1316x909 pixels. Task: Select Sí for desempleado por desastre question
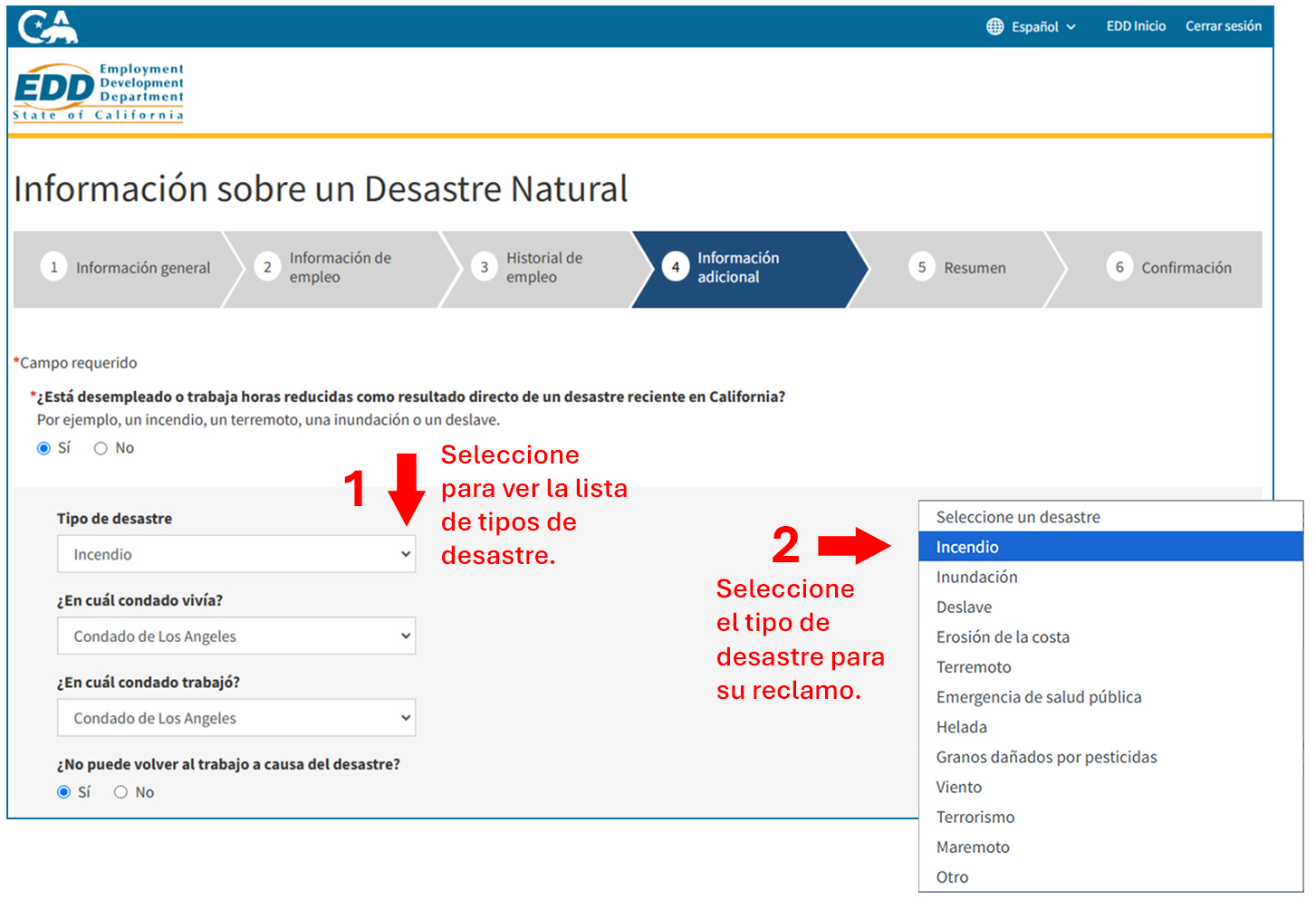(43, 447)
